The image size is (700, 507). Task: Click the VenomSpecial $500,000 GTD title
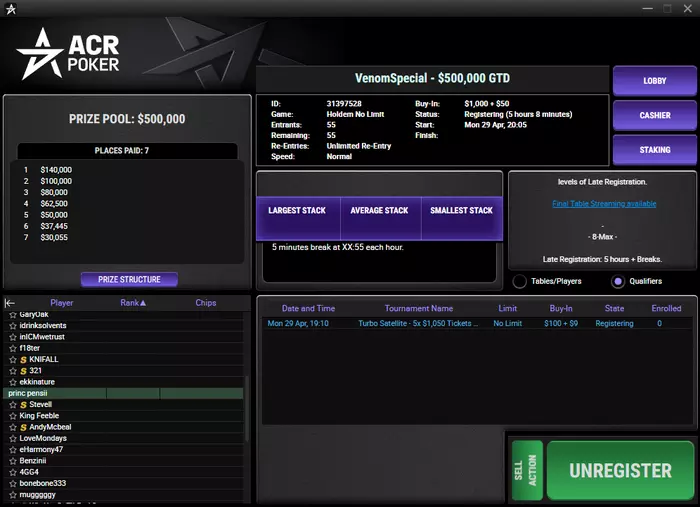432,78
